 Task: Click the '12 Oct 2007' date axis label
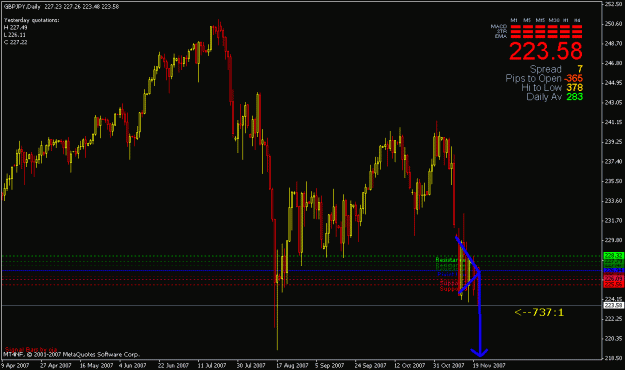410,365
